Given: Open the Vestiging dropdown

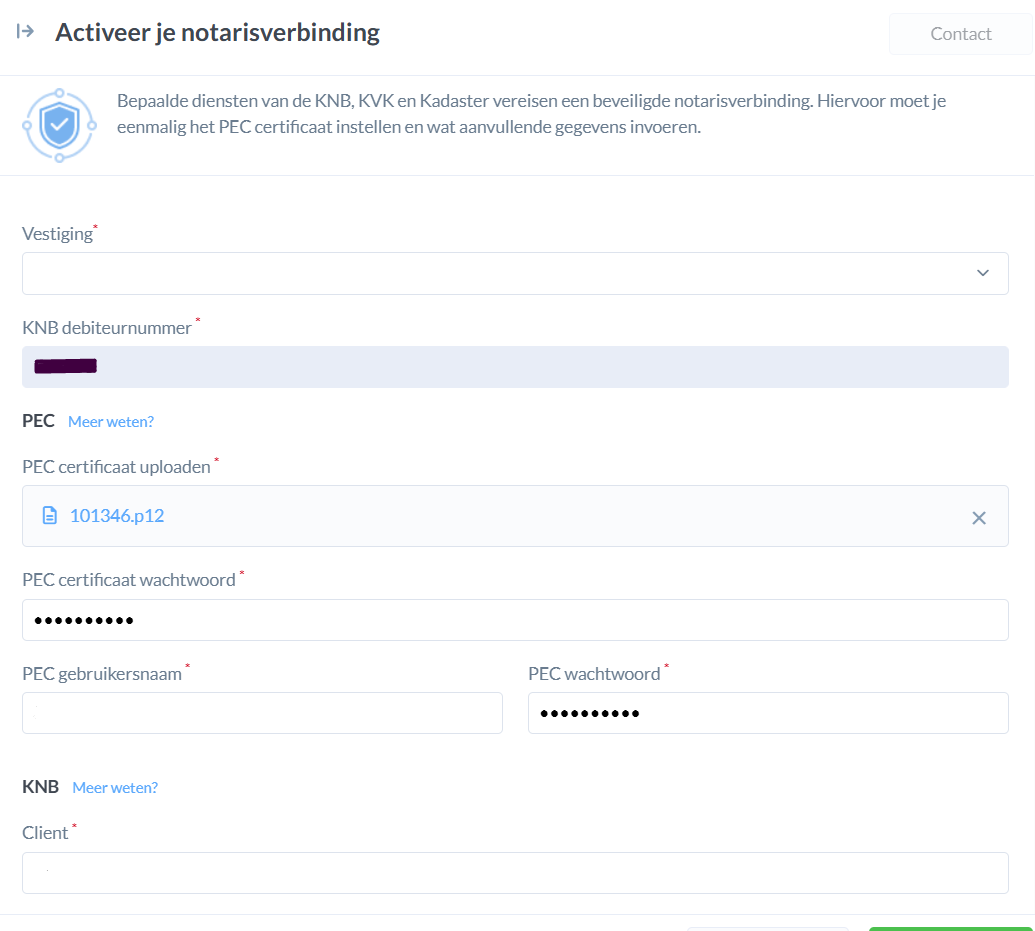Looking at the screenshot, I should coord(515,273).
